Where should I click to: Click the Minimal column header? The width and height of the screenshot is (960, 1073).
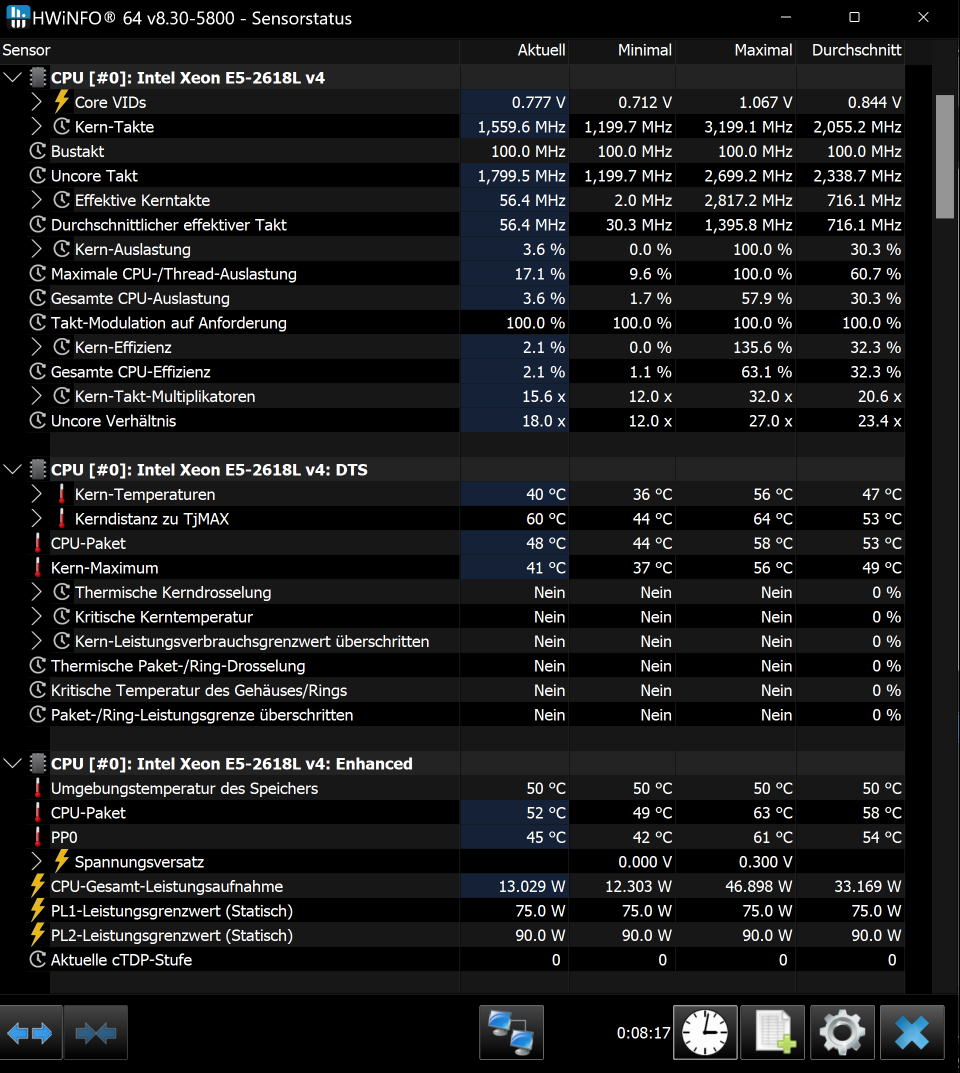tap(622, 50)
